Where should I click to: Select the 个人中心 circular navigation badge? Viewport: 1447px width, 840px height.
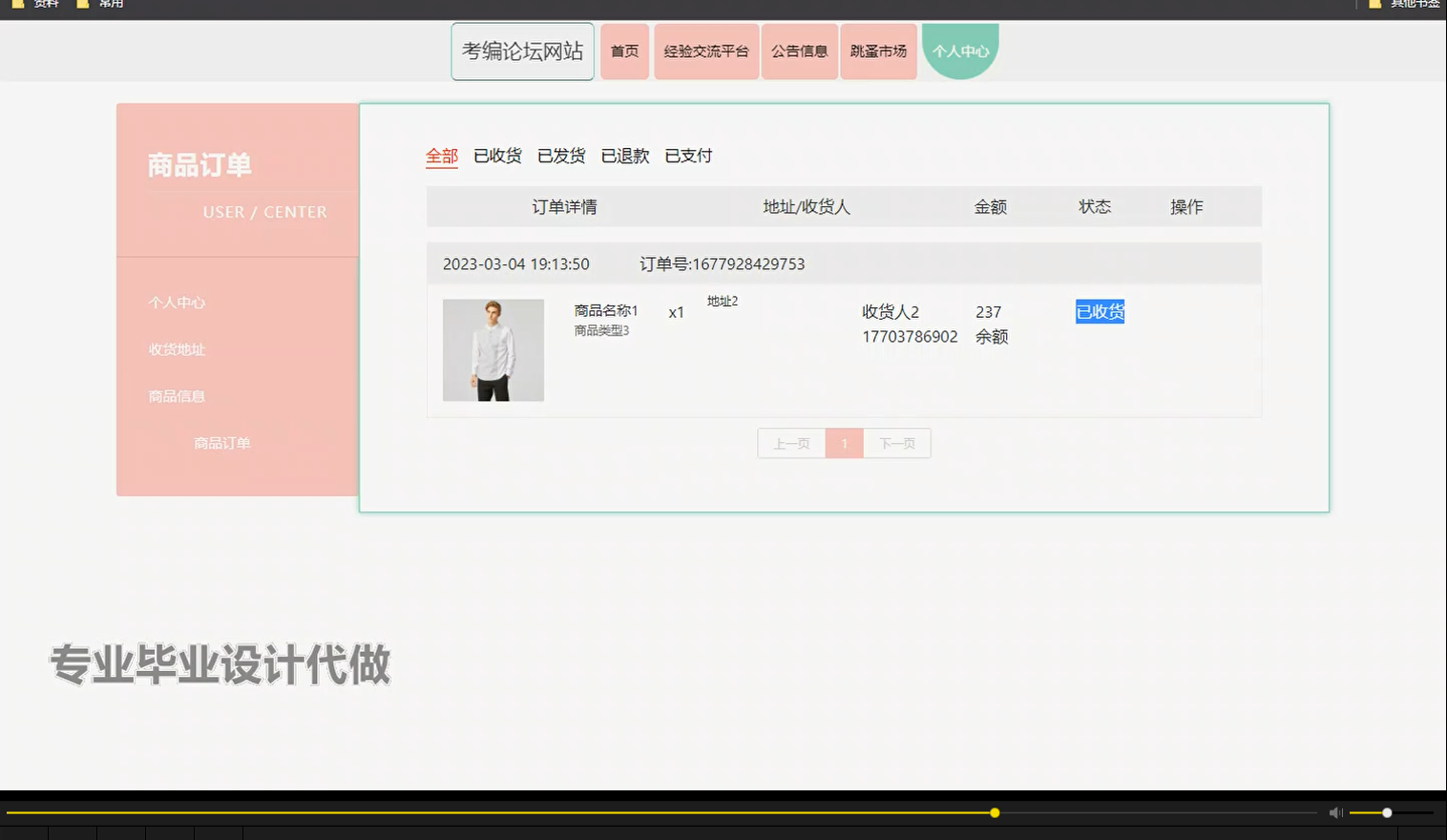pos(960,51)
